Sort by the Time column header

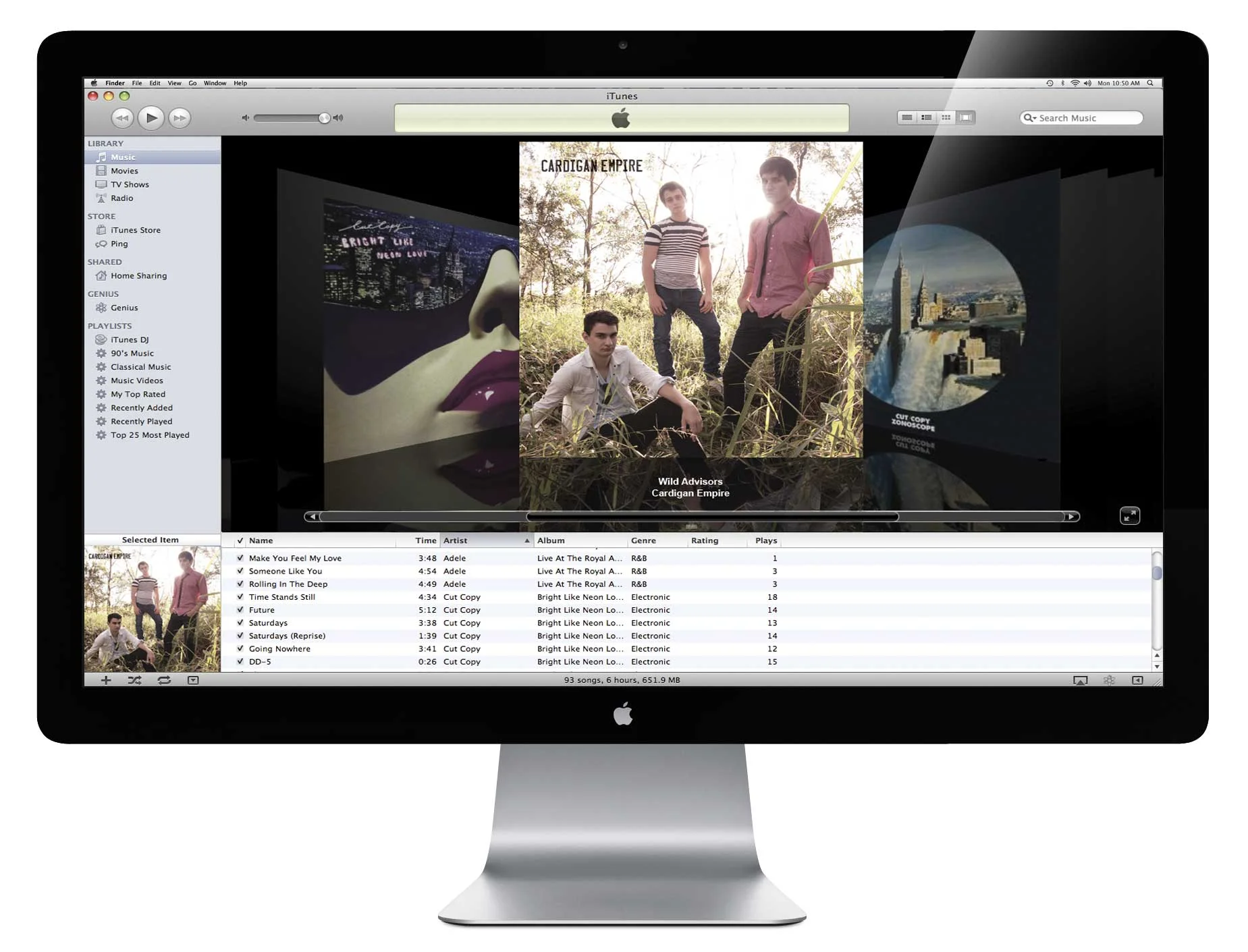(418, 540)
